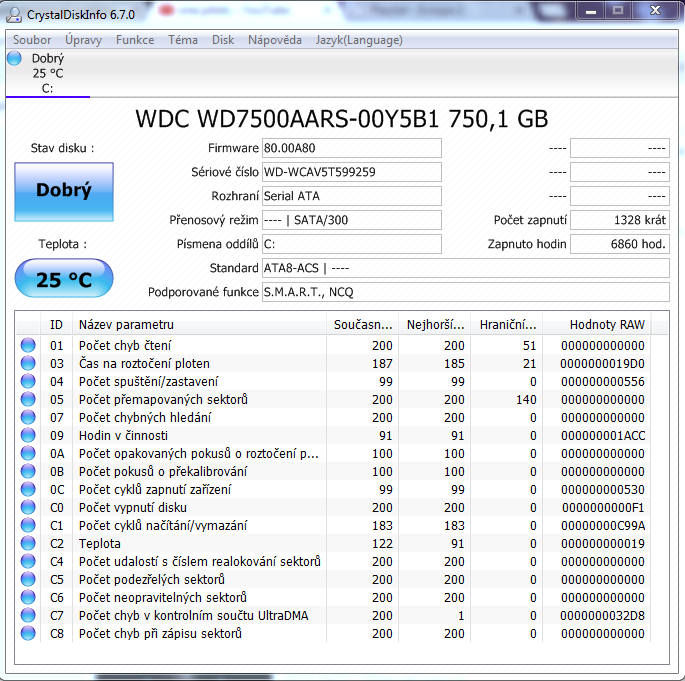Click threshold value 140 in row 05
The width and height of the screenshot is (685, 681).
coord(526,400)
